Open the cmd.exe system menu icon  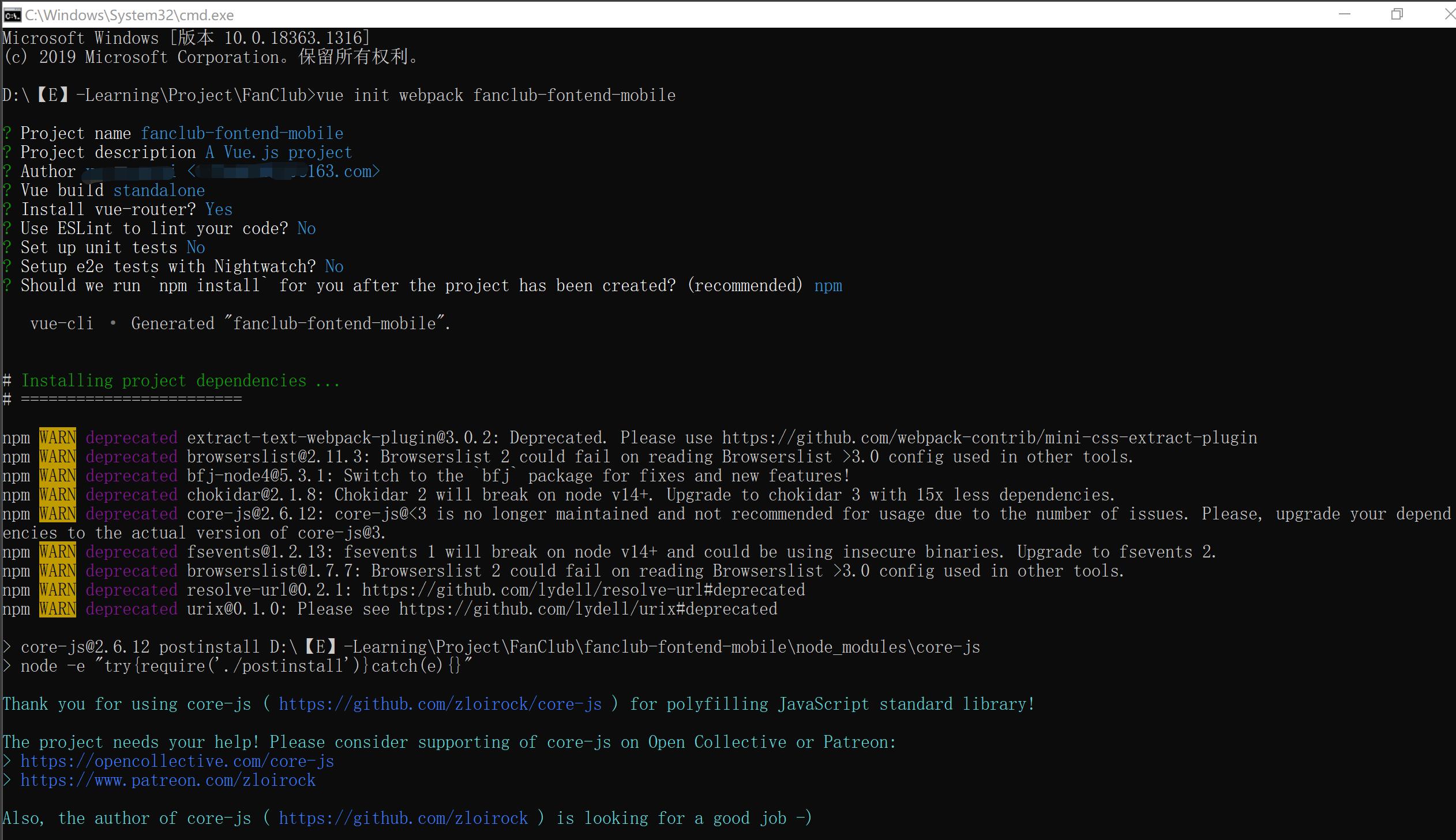[x=12, y=15]
